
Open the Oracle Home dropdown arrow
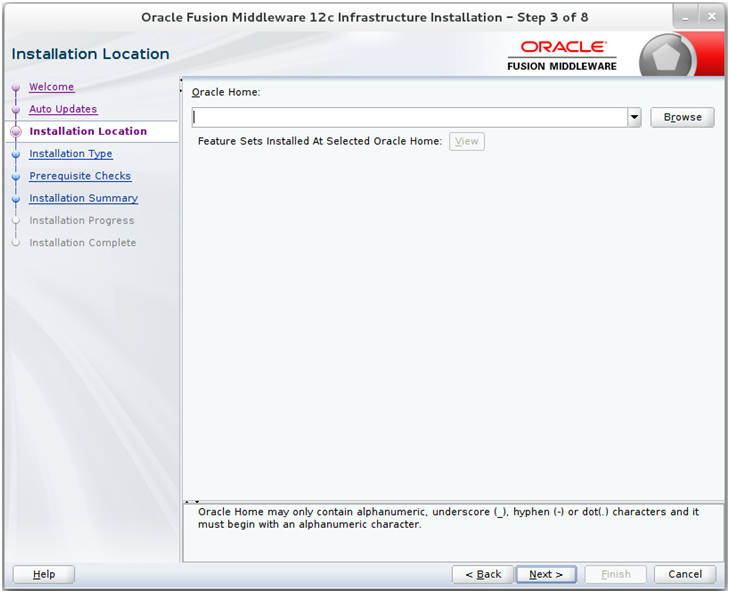point(634,117)
